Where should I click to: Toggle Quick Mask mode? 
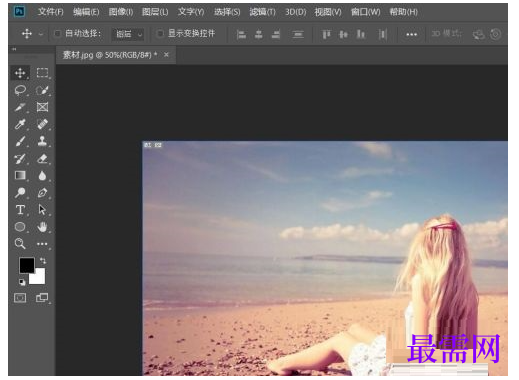pos(20,298)
